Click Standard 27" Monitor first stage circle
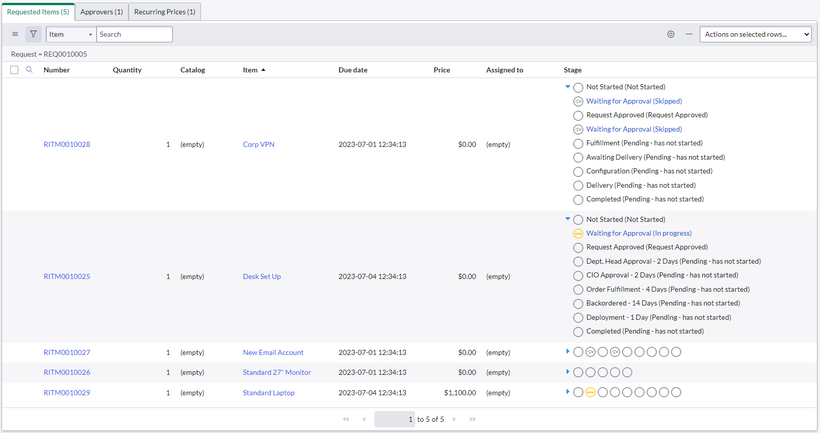This screenshot has width=820, height=433. [x=578, y=372]
